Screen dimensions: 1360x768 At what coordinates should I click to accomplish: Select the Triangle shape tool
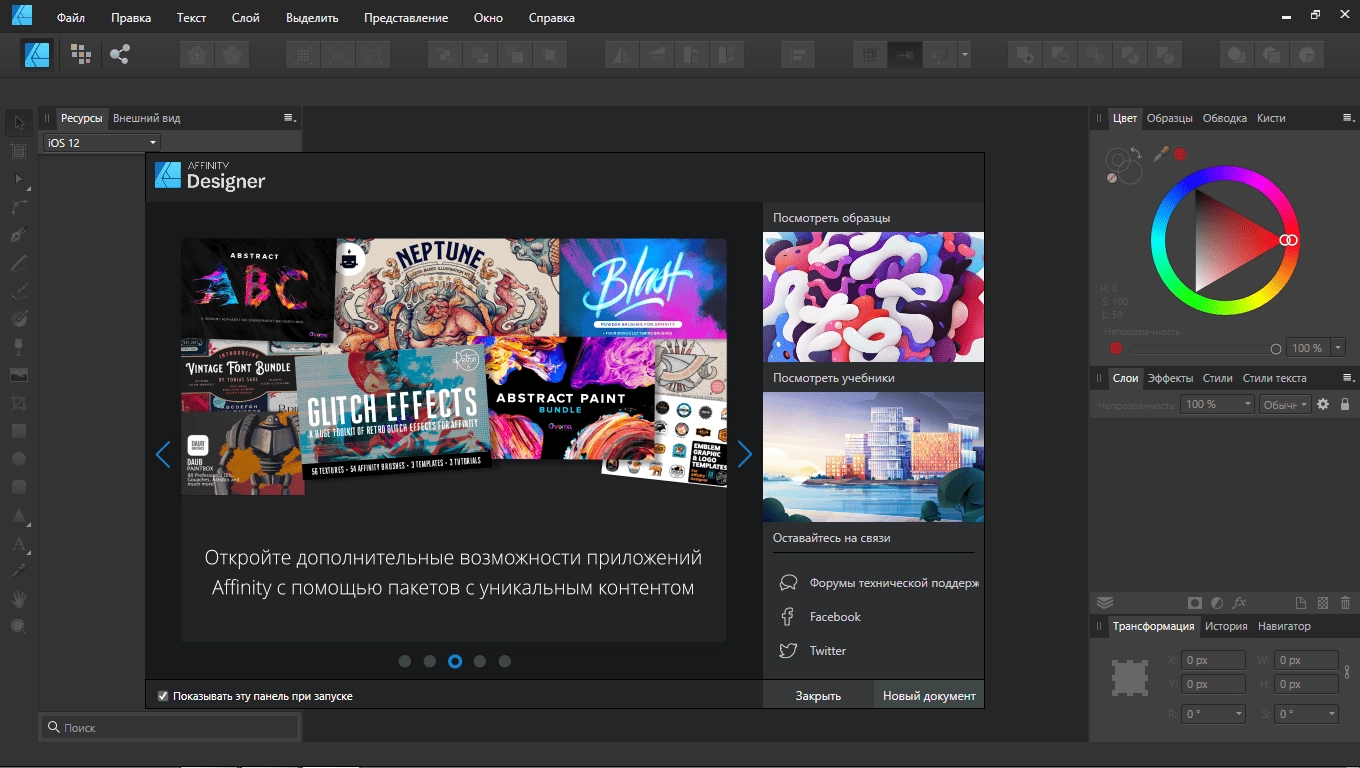[x=18, y=516]
